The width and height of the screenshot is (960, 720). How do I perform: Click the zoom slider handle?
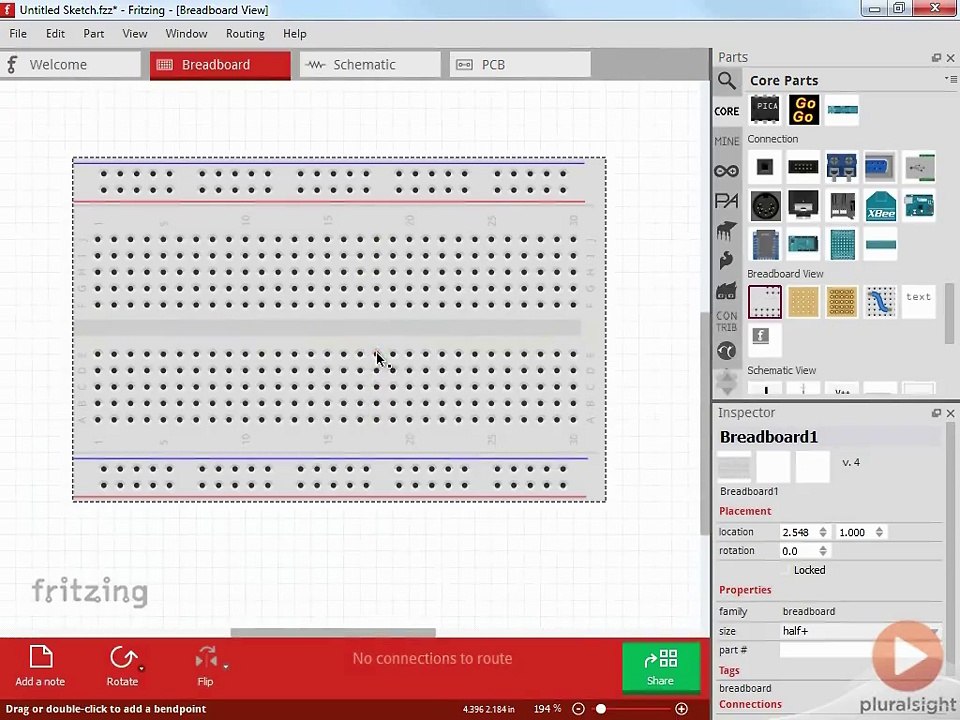[x=601, y=709]
